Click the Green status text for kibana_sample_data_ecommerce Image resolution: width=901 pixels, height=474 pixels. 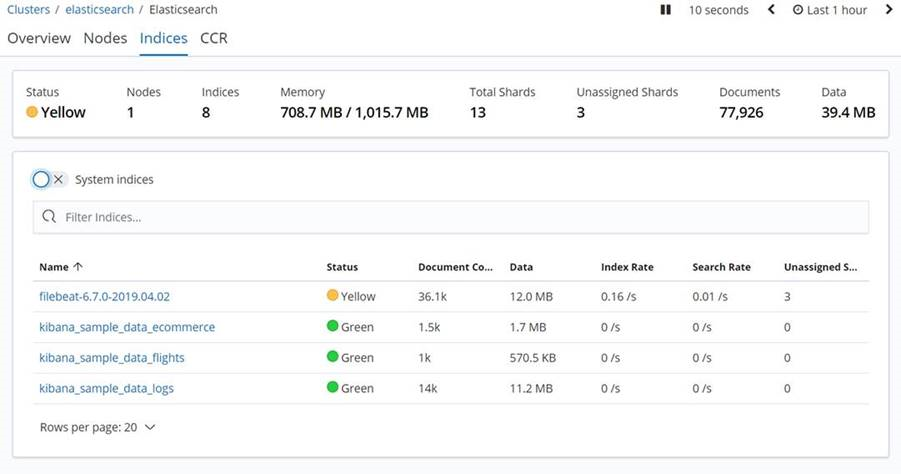click(357, 327)
